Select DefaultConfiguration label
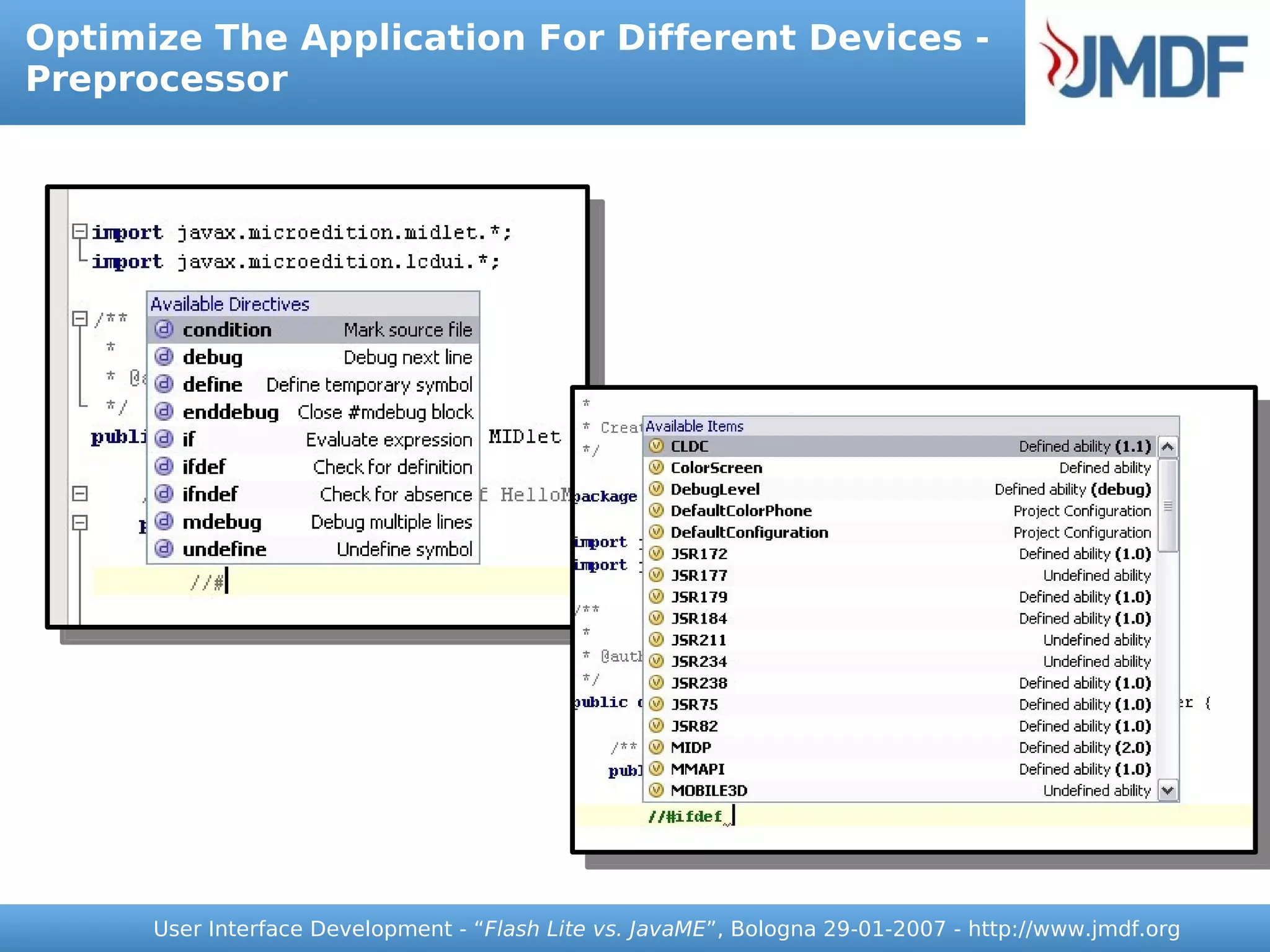This screenshot has width=1270, height=952. pyautogui.click(x=750, y=532)
